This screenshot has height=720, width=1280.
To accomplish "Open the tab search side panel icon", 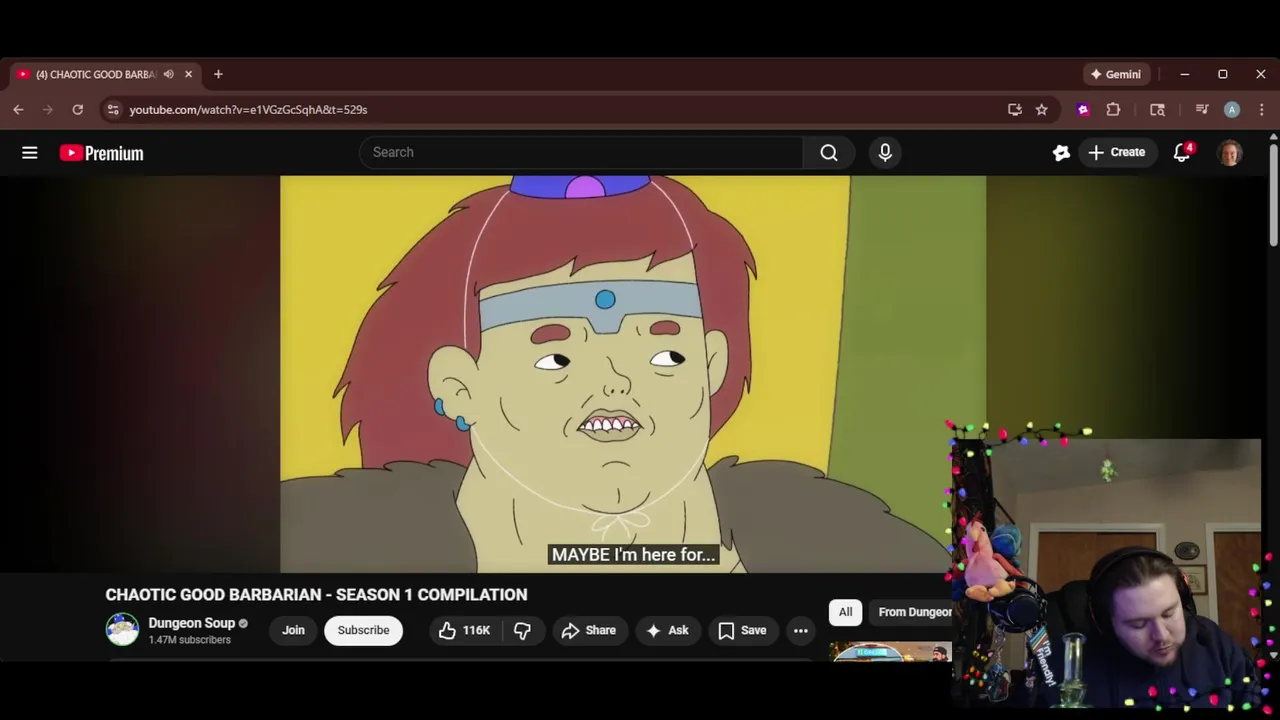I will 1157,110.
